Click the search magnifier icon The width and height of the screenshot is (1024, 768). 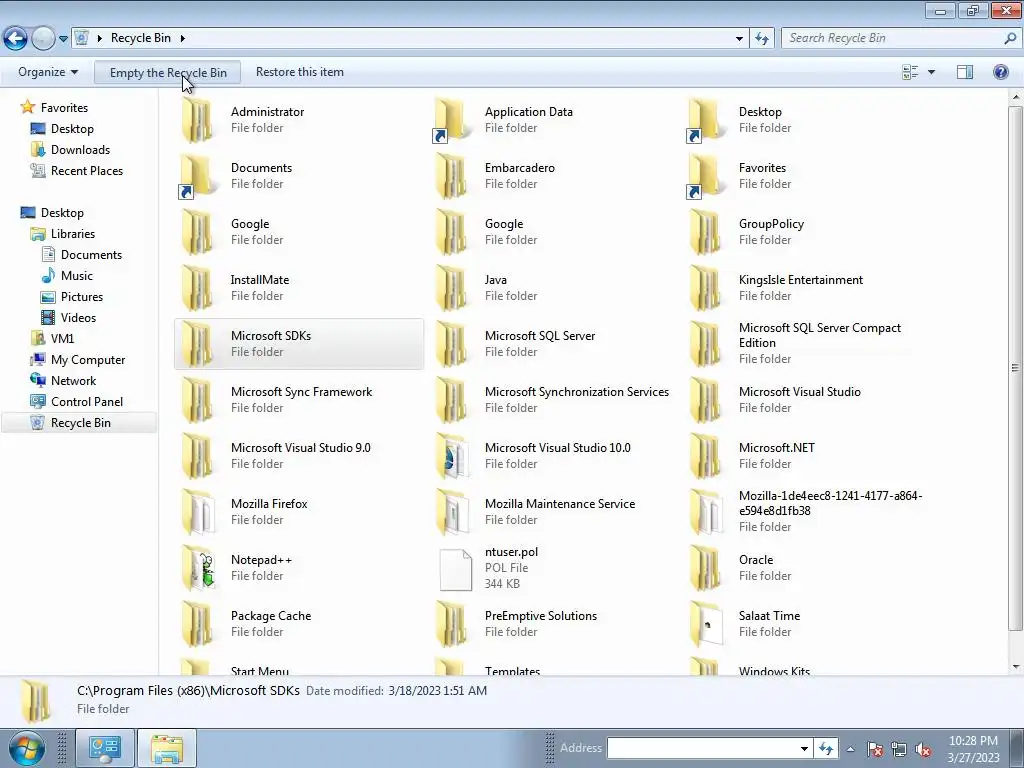point(1010,38)
